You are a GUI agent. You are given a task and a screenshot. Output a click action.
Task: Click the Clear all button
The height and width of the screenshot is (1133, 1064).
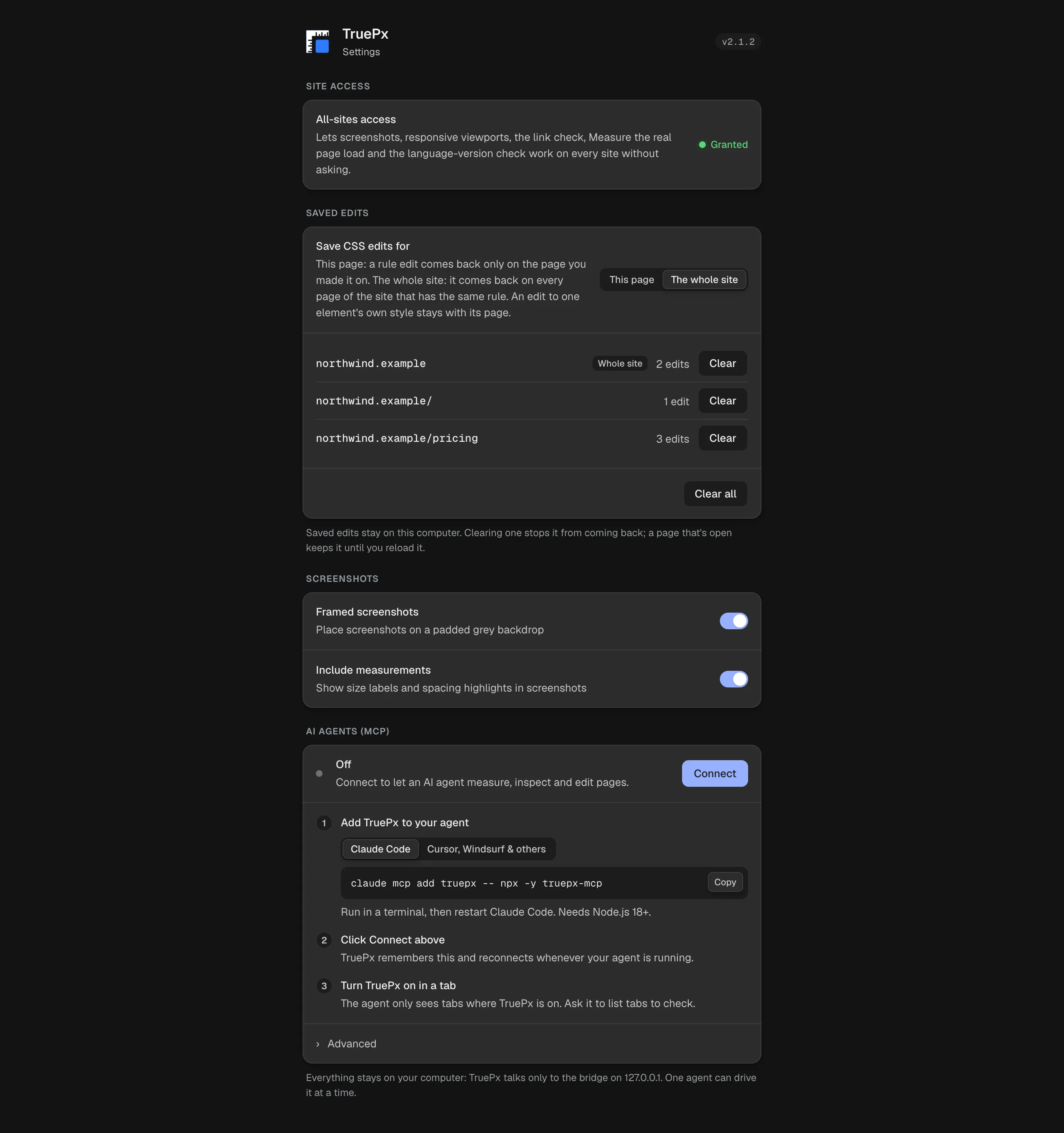715,494
